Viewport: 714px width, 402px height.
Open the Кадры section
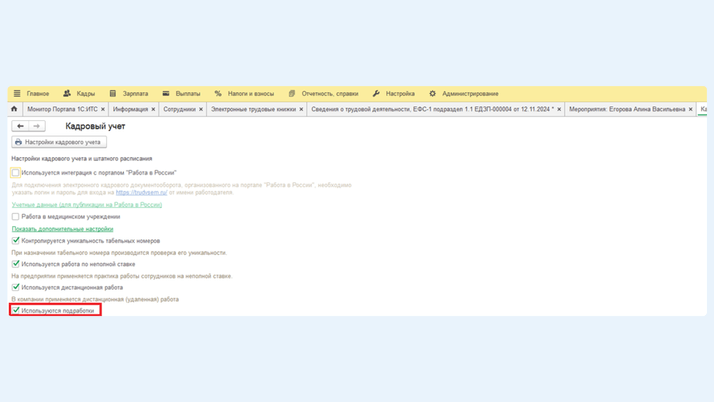[x=86, y=94]
